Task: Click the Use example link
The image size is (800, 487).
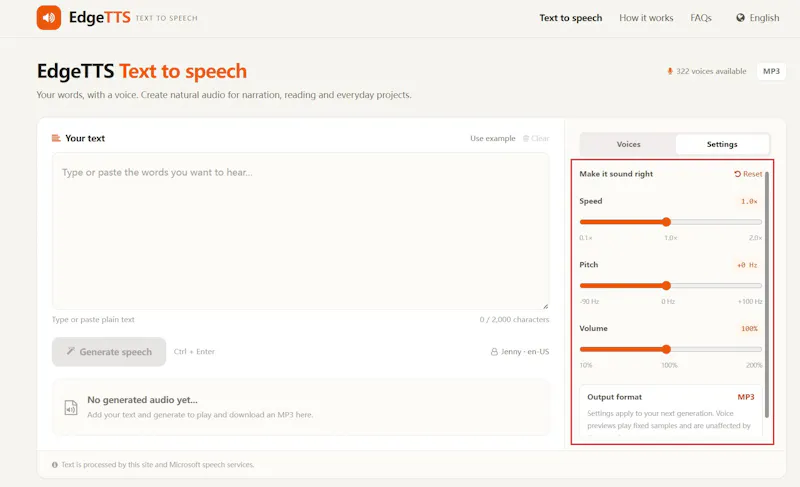Action: (x=492, y=138)
